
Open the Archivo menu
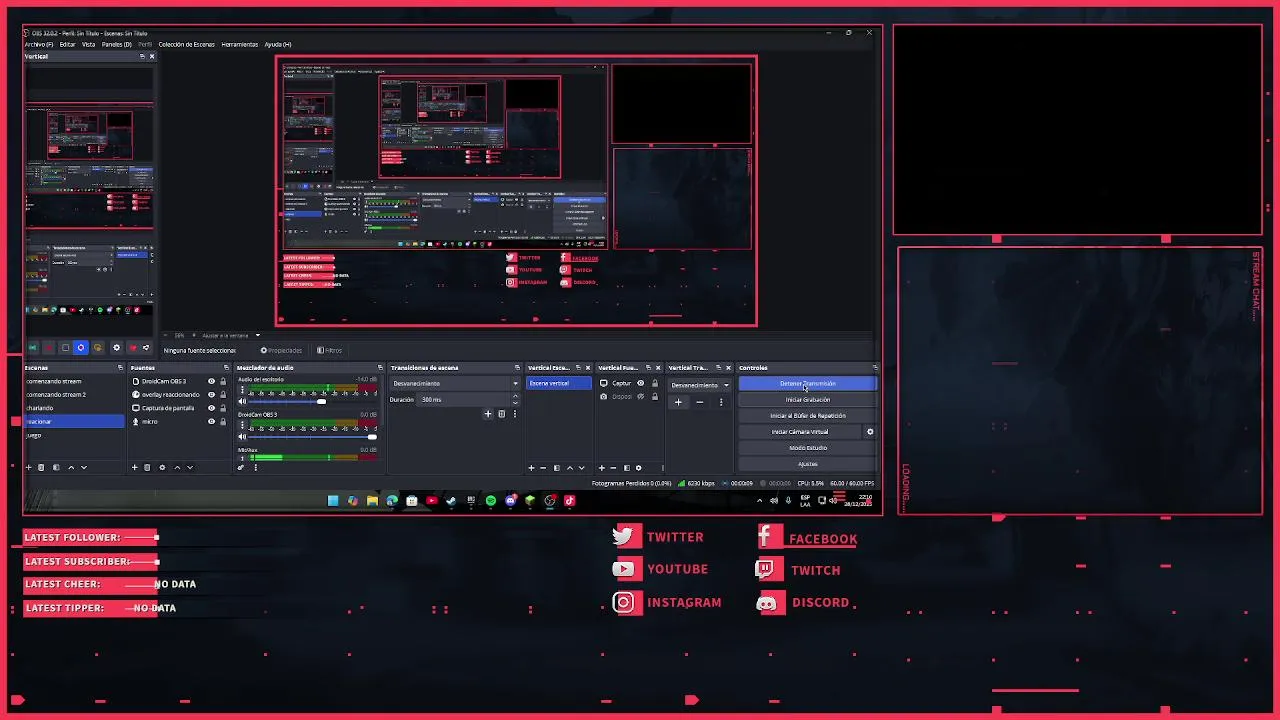[x=39, y=44]
